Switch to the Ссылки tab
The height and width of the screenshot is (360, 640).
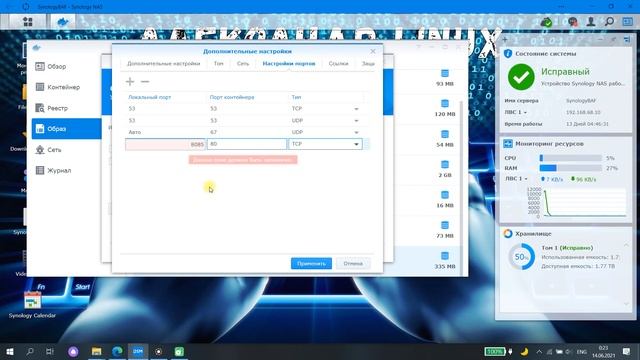[338, 64]
